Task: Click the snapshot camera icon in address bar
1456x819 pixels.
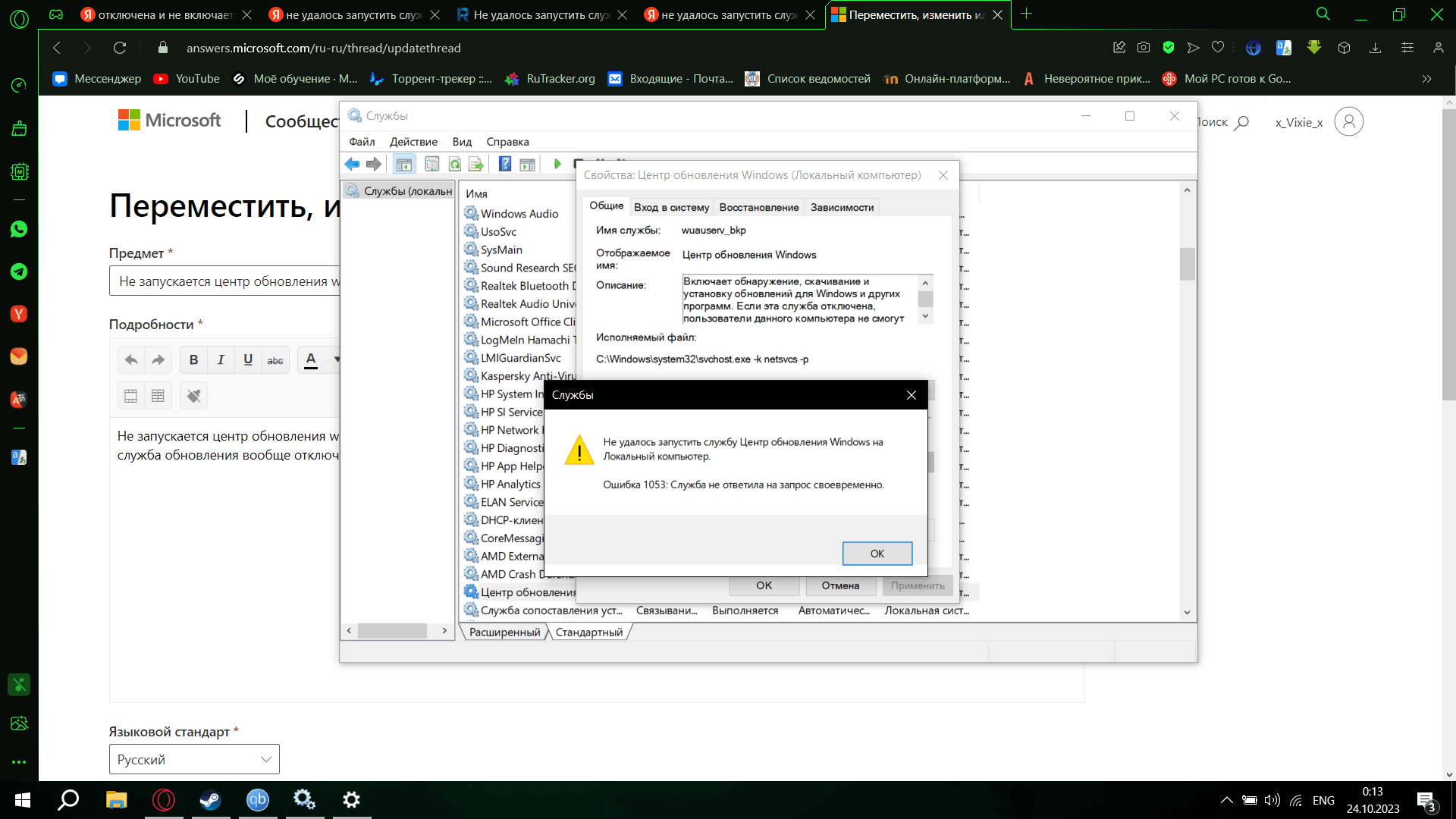Action: pos(1144,48)
